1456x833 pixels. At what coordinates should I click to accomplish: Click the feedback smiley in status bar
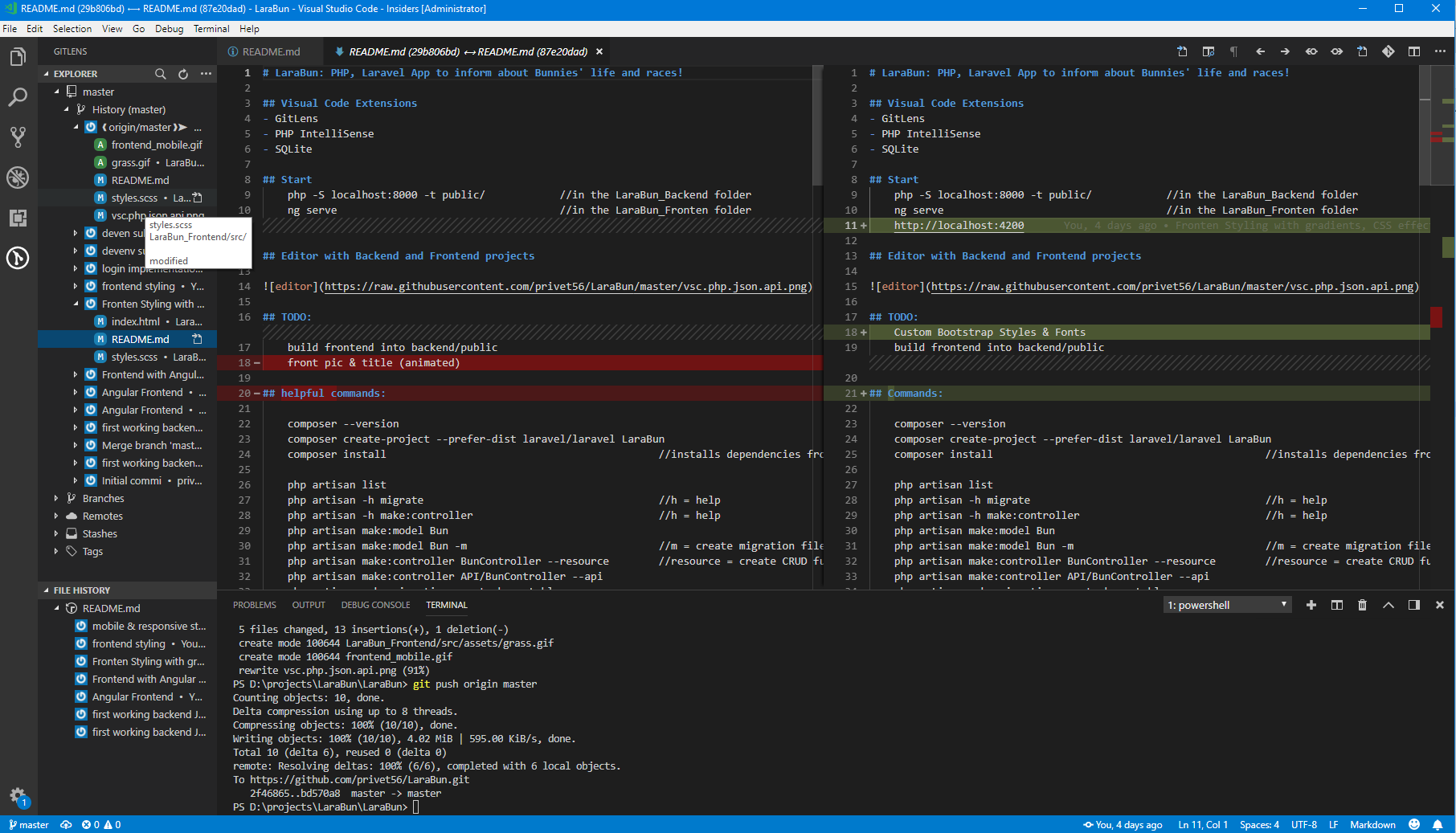pos(1414,824)
